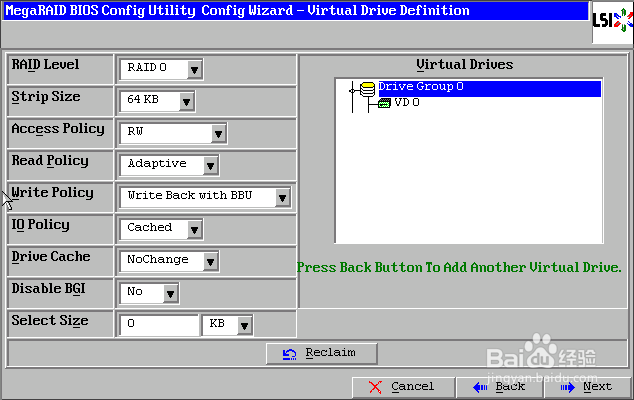Image resolution: width=634 pixels, height=400 pixels.
Task: Open the Drive Cache dropdown
Action: (x=169, y=261)
